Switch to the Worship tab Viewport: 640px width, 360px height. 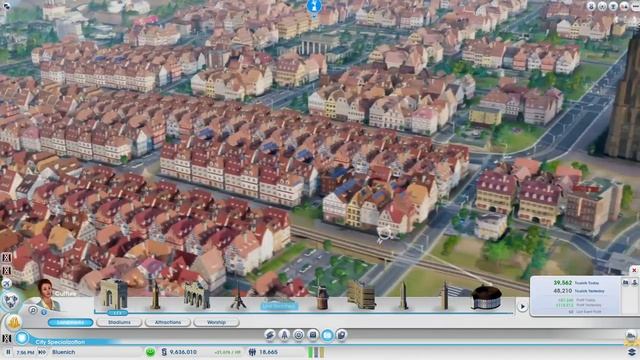click(216, 322)
